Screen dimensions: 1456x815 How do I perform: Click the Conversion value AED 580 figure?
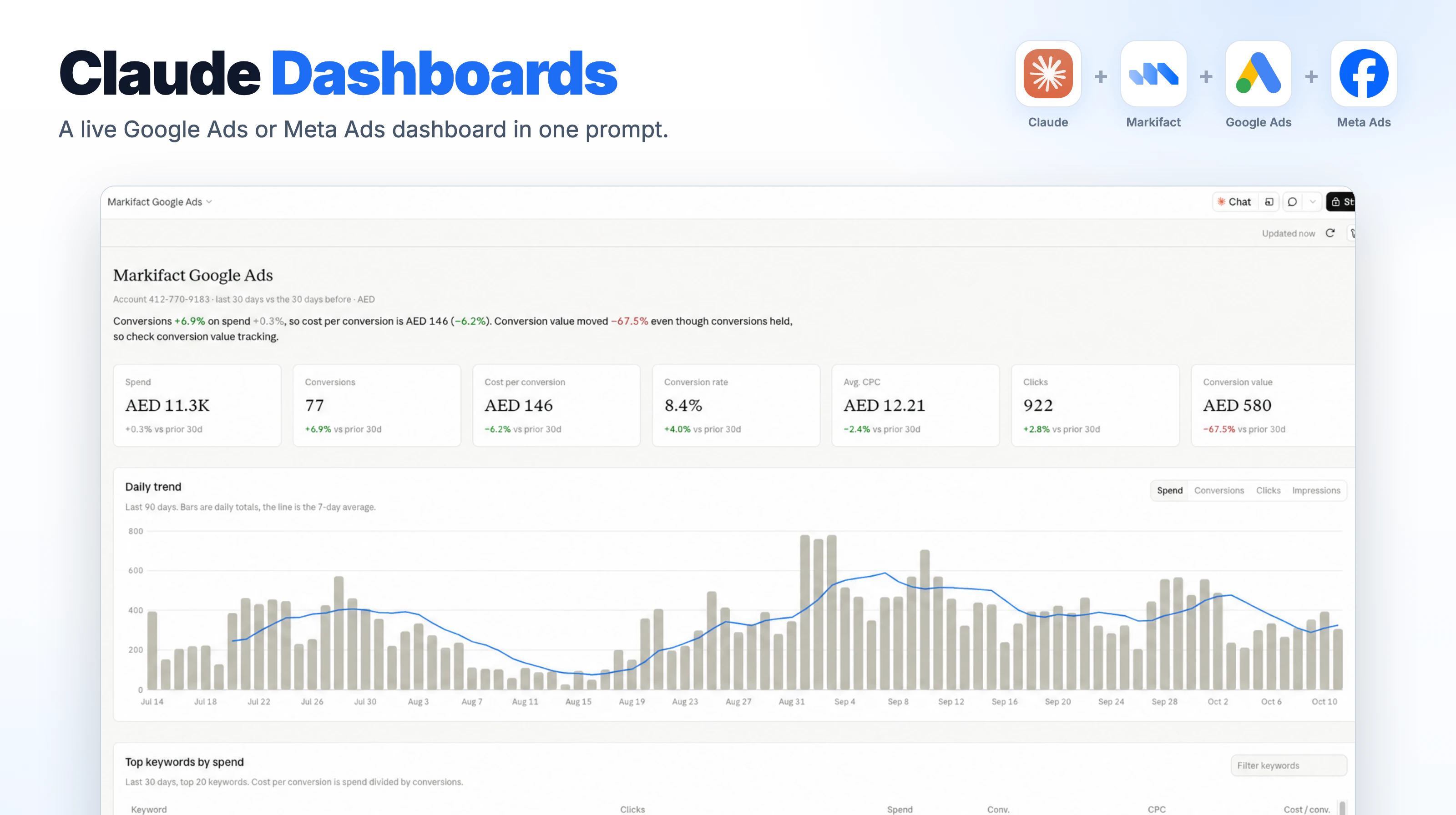pyautogui.click(x=1237, y=405)
